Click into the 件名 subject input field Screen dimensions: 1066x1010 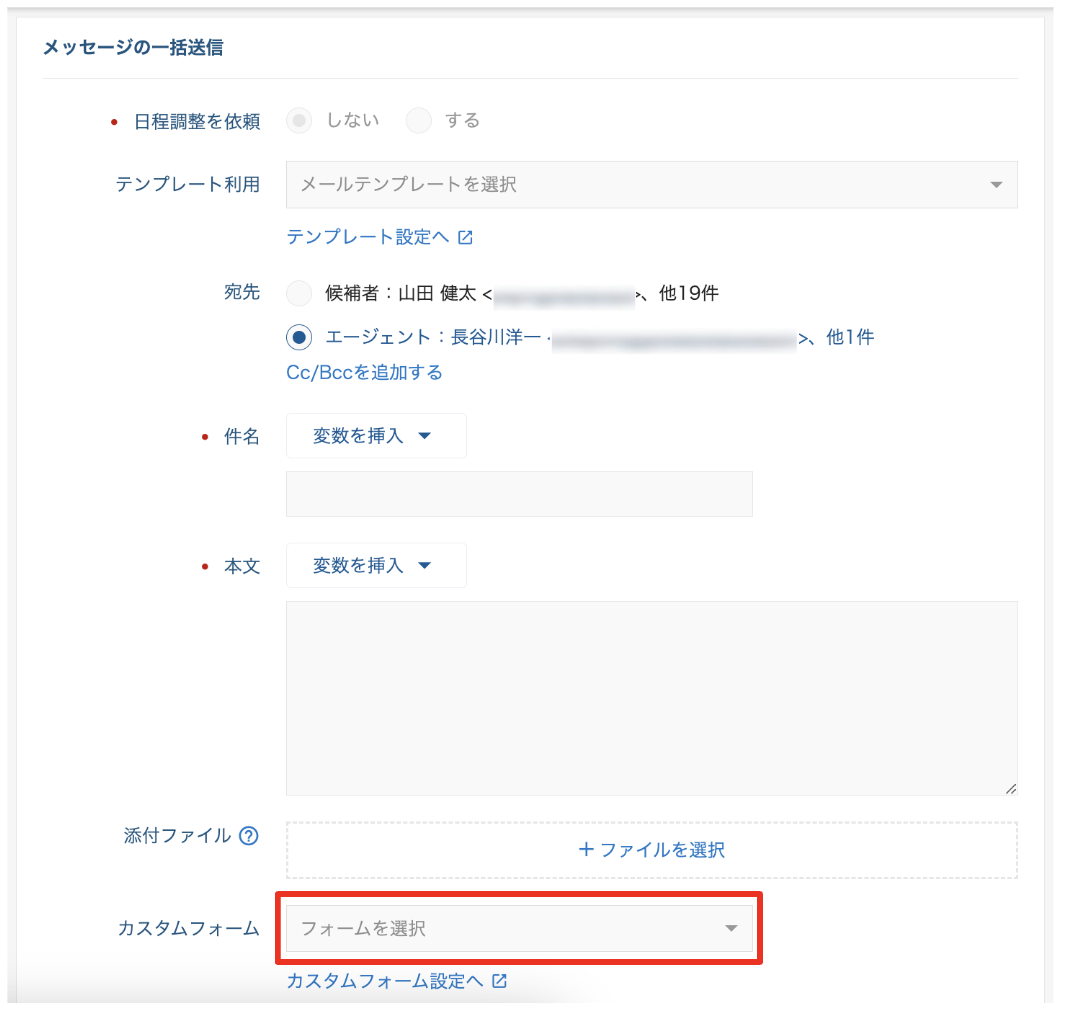point(519,494)
